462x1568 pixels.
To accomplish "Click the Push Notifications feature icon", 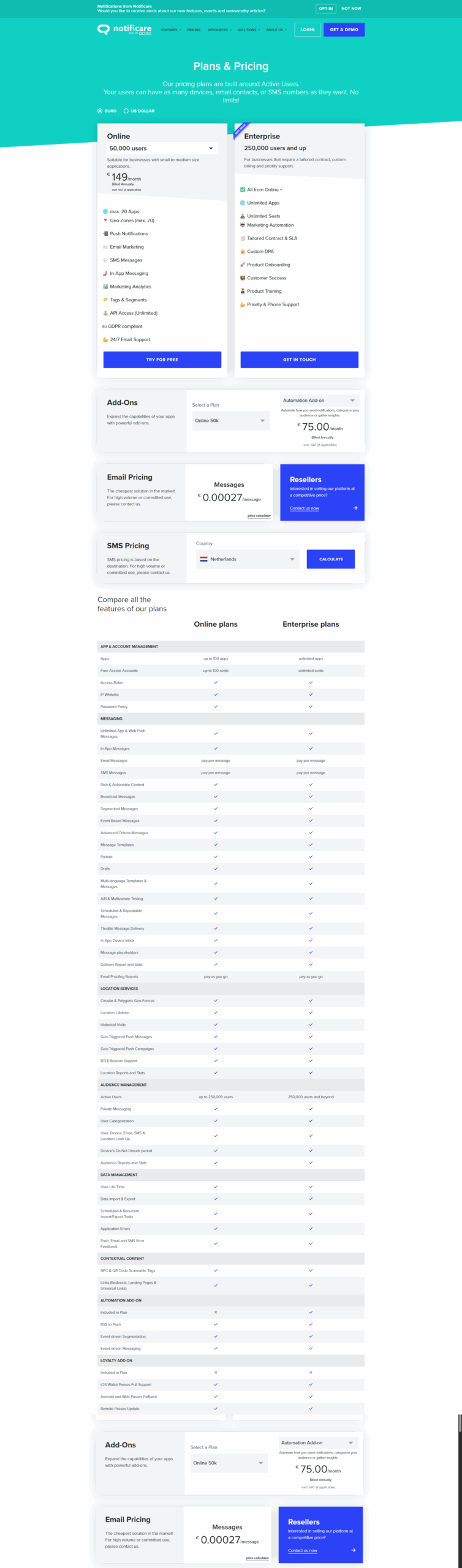I will click(x=105, y=234).
